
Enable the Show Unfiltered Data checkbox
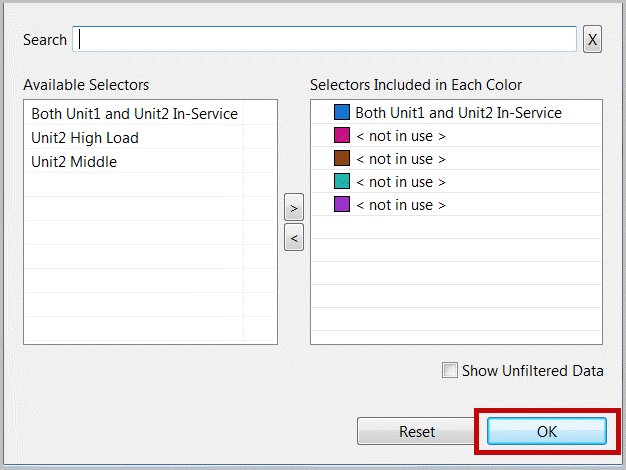click(450, 371)
